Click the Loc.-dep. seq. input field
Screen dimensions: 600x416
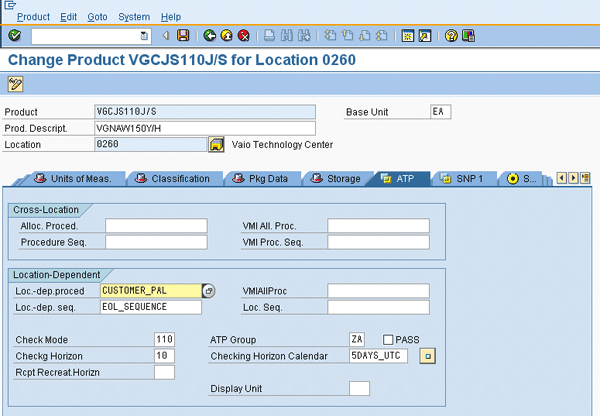[x=150, y=307]
